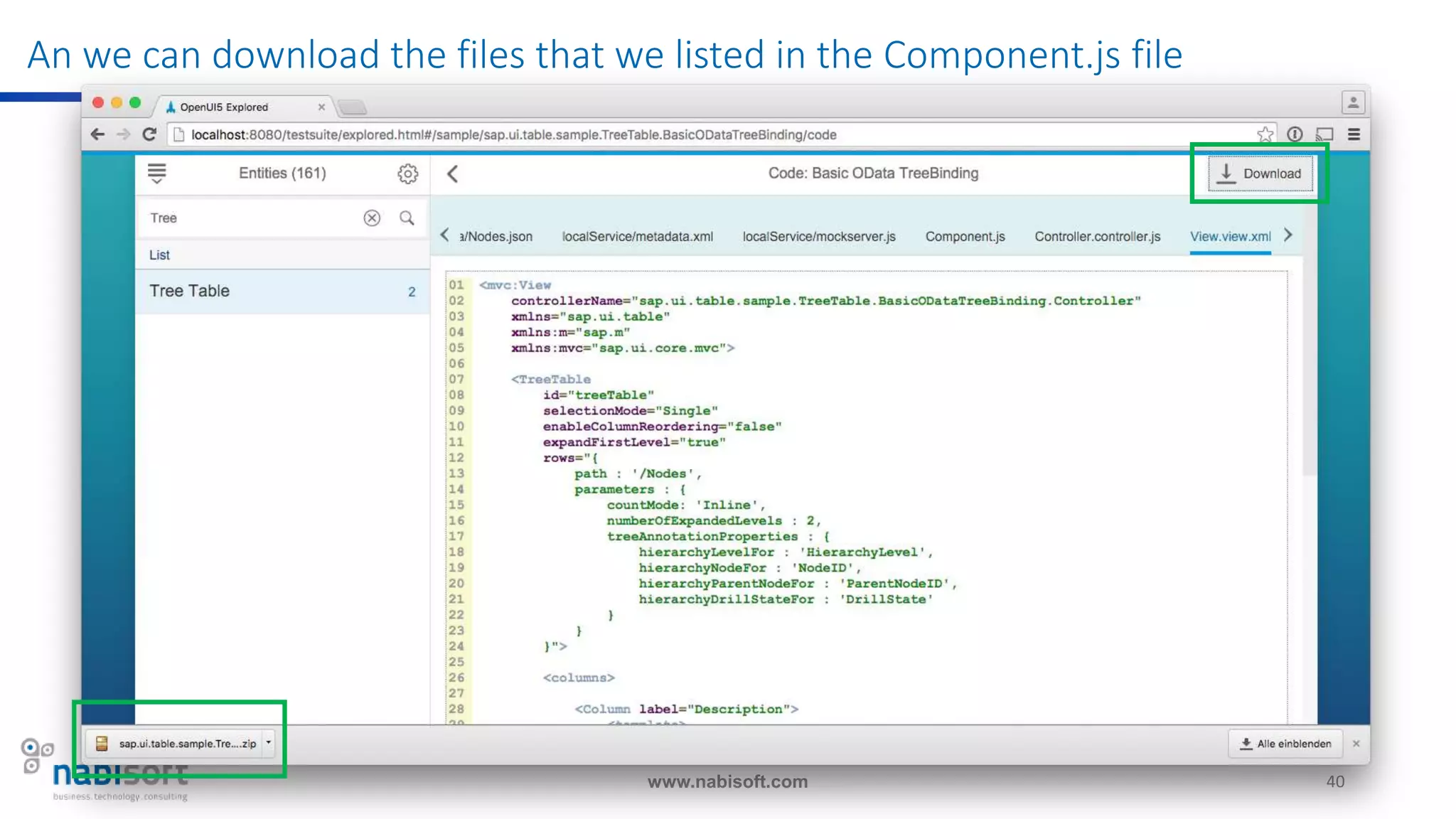This screenshot has height=819, width=1456.
Task: Clear the Tree search text
Action: pos(372,218)
